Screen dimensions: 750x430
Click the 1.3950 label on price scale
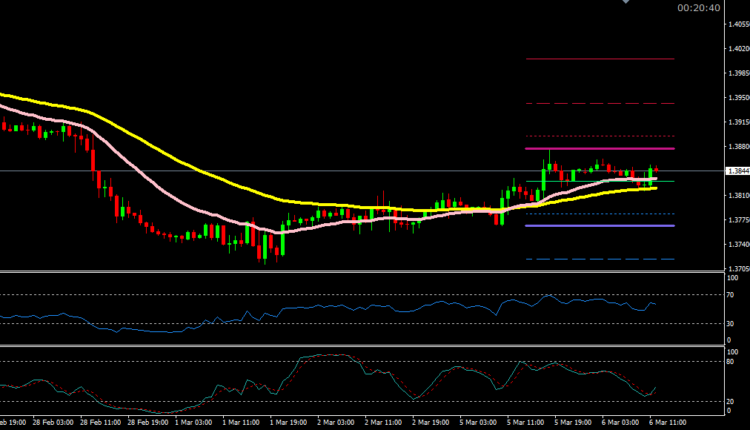tap(735, 98)
